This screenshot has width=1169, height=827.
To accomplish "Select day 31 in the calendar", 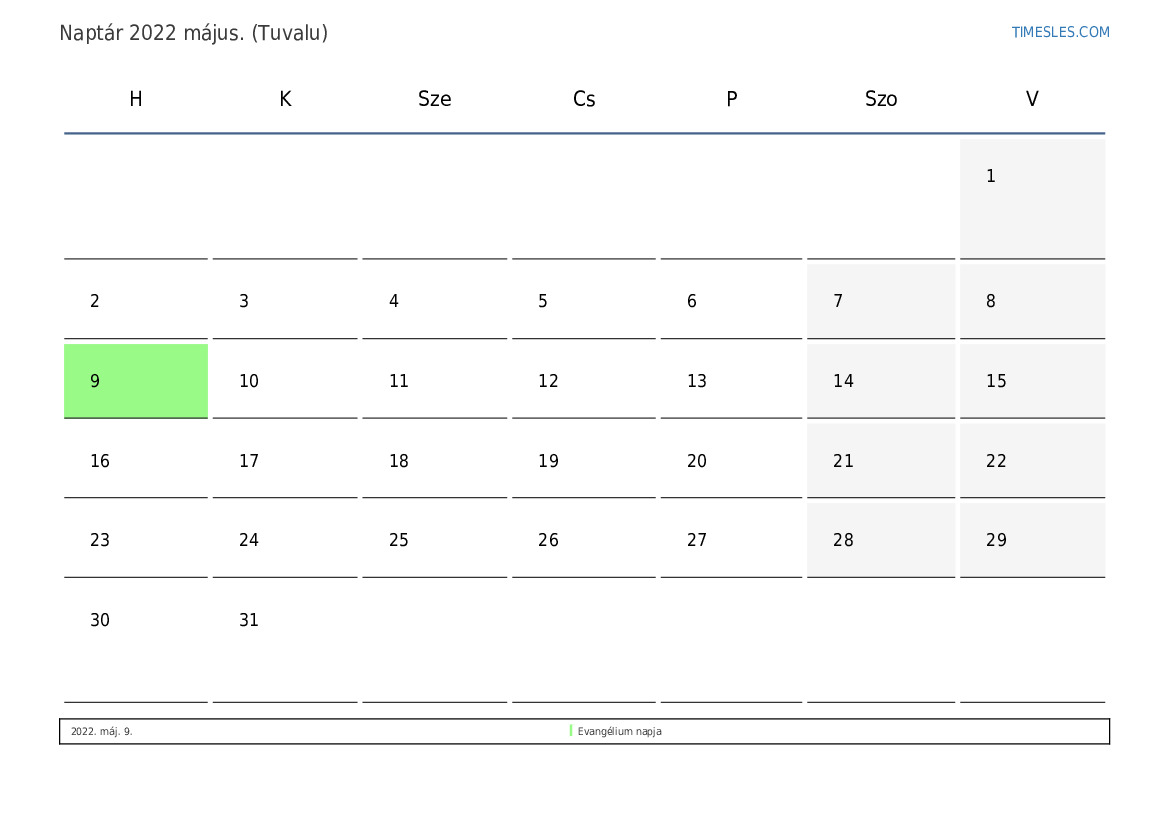I will (284, 638).
